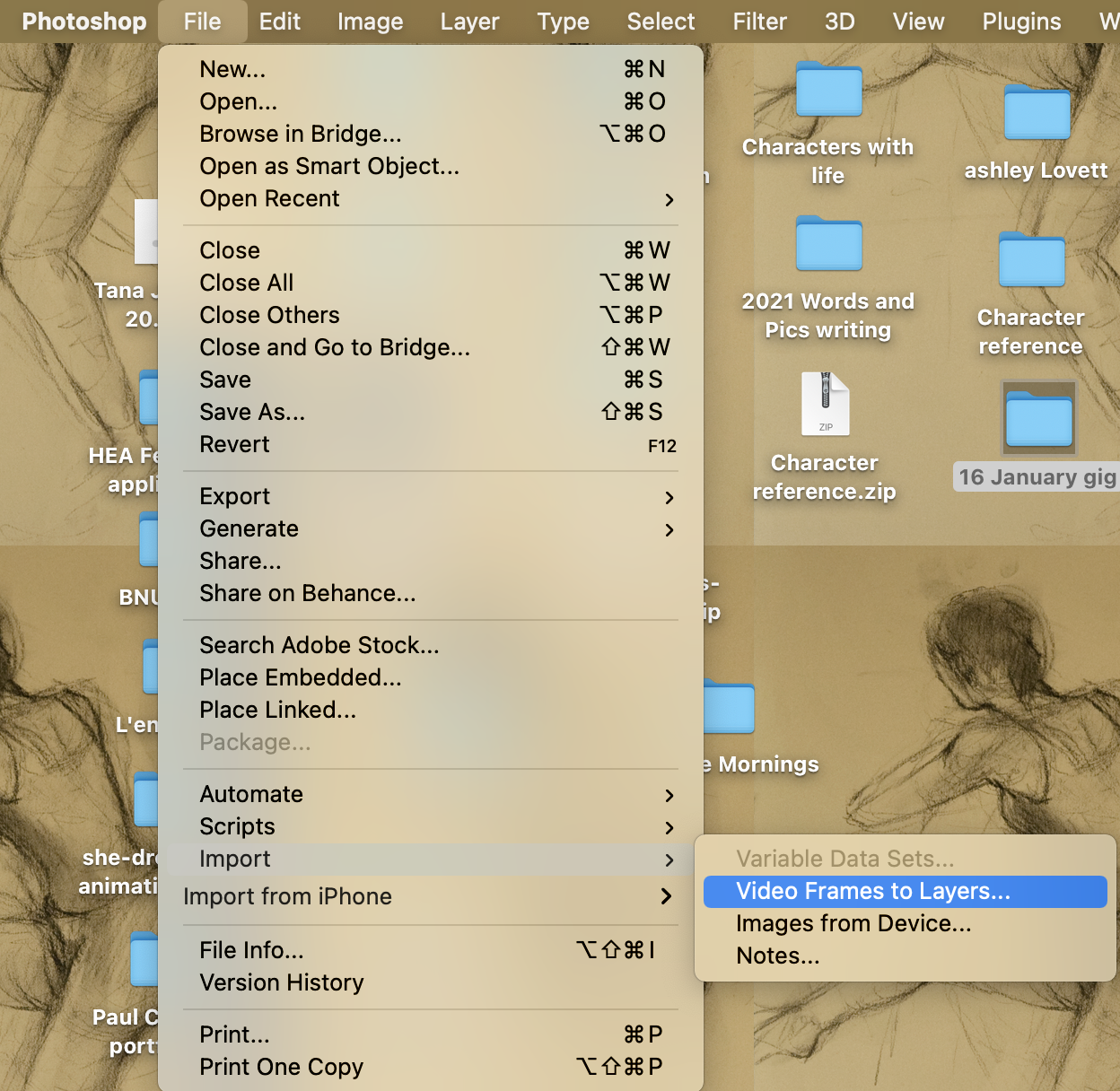
Task: Choose Share... menu item
Action: 431,561
